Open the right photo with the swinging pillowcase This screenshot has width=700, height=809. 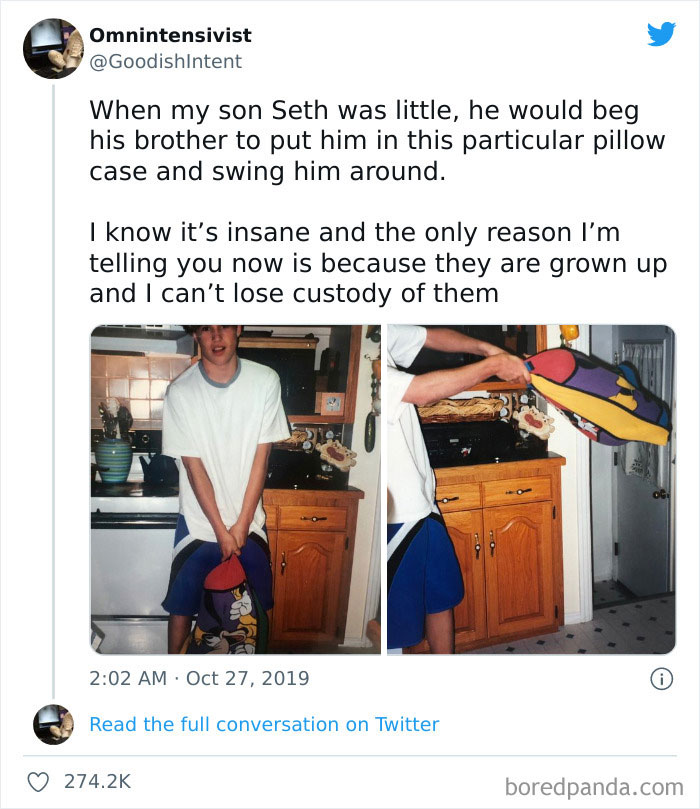[x=530, y=489]
